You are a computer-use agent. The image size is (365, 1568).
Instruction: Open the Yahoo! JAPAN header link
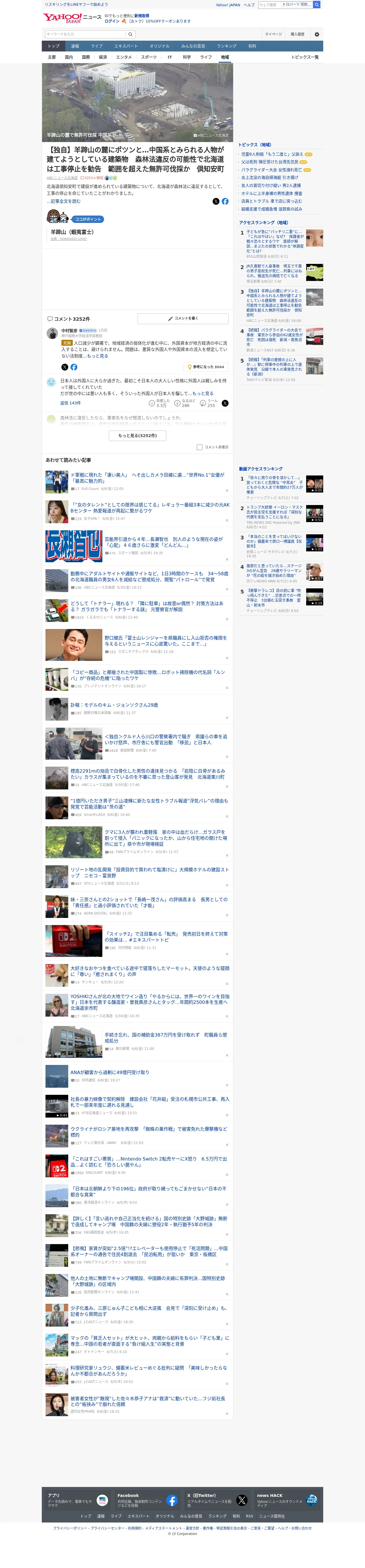pos(228,5)
